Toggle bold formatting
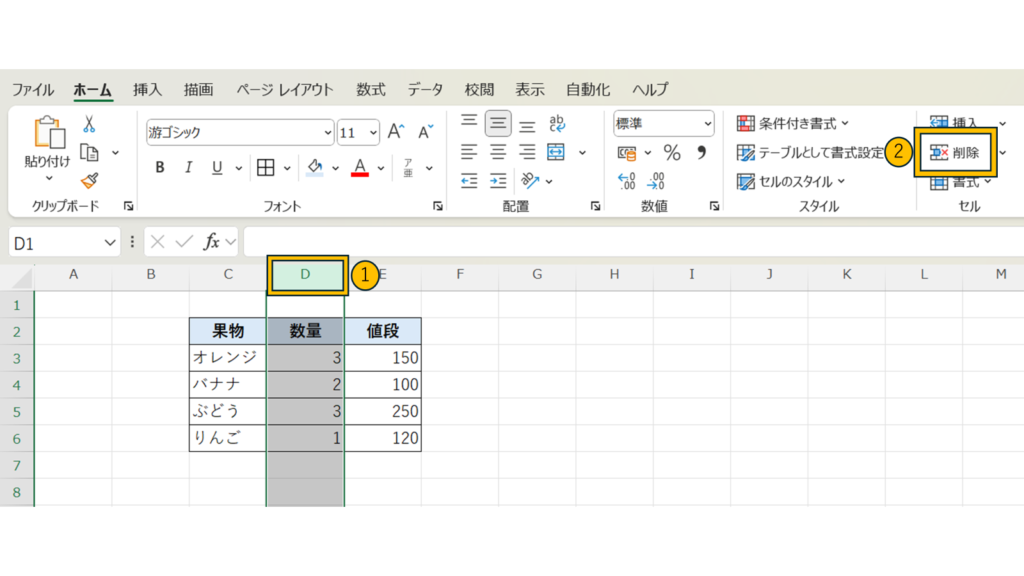1024x576 pixels. (x=160, y=167)
